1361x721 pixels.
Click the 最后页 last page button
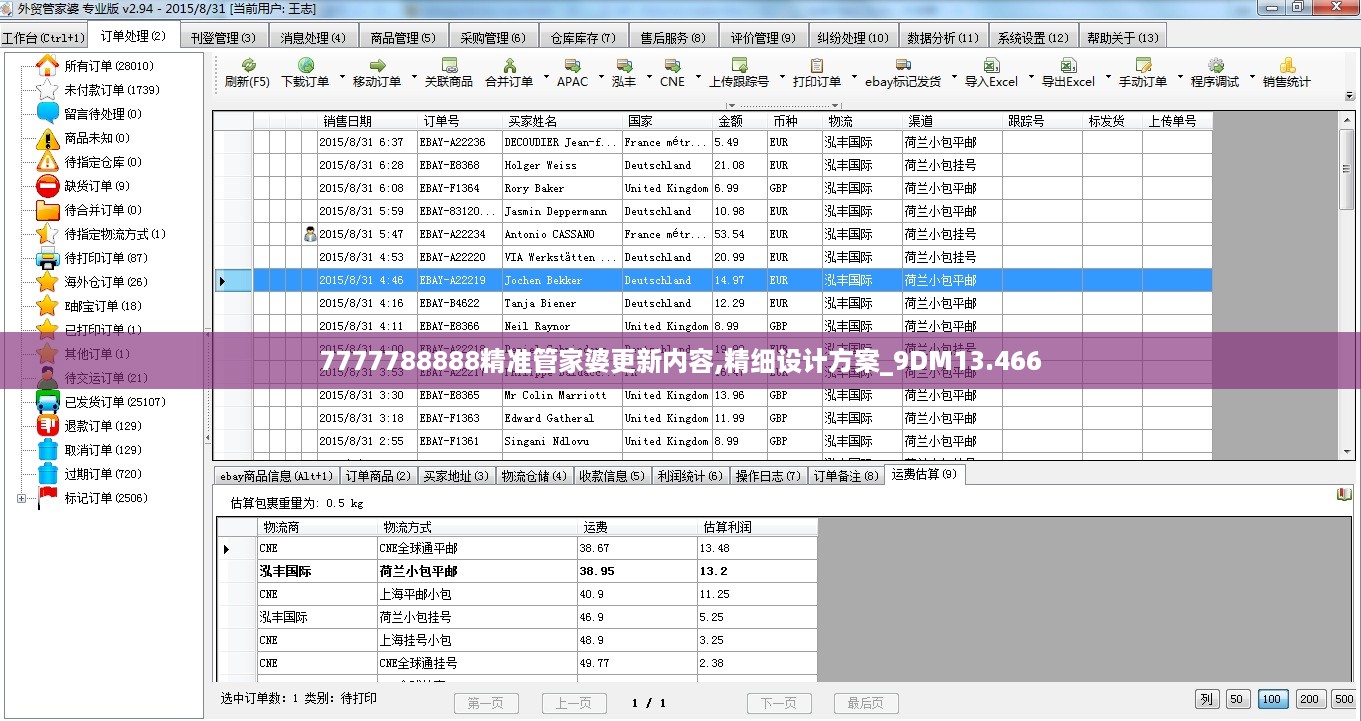(x=866, y=703)
